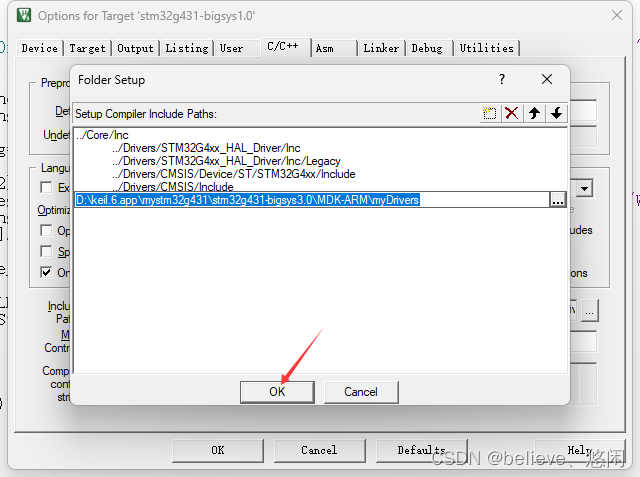Uncheck the checked 'On' checkbox
The height and width of the screenshot is (477, 640).
point(46,272)
